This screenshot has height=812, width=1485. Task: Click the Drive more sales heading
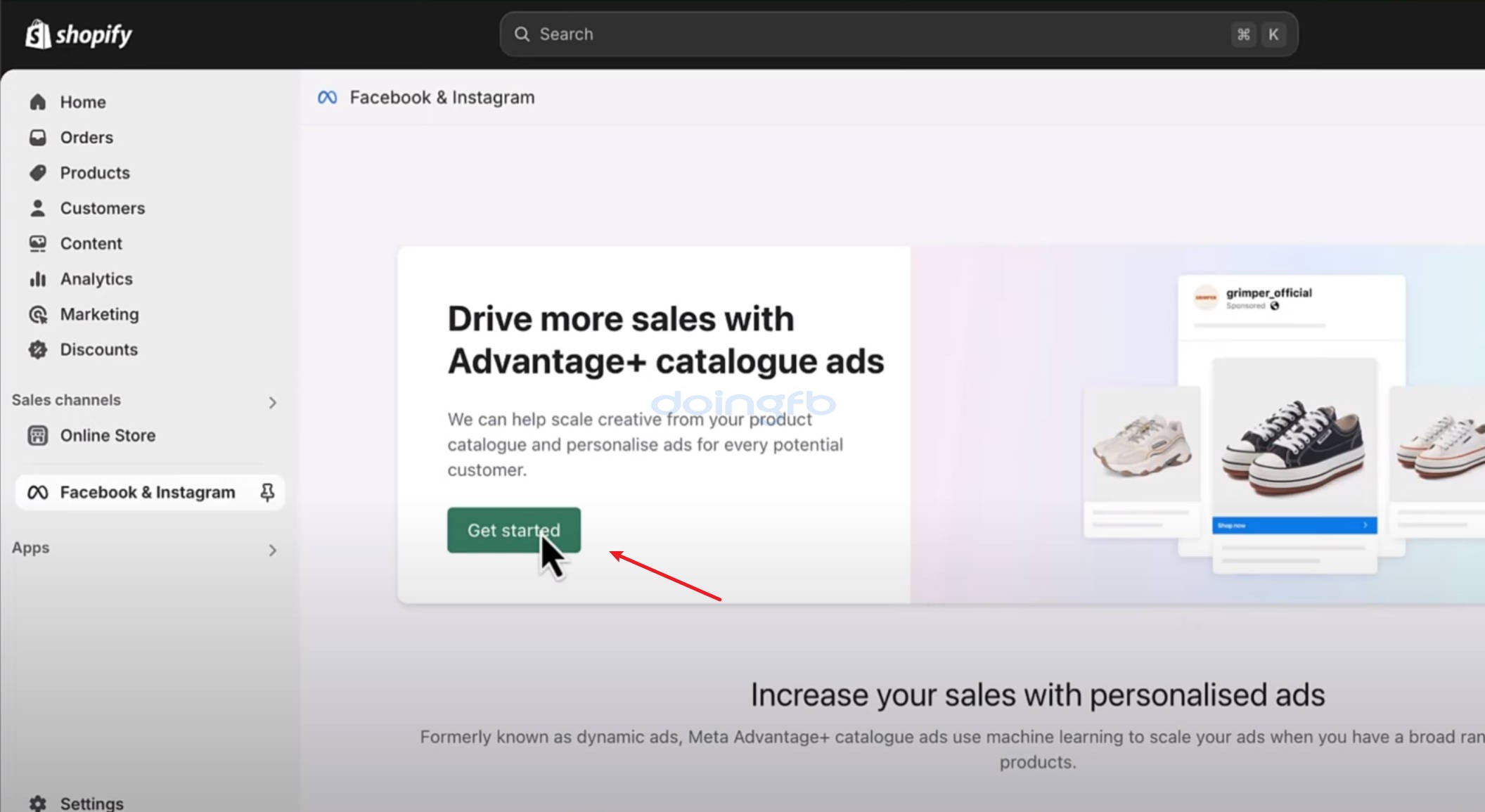666,340
